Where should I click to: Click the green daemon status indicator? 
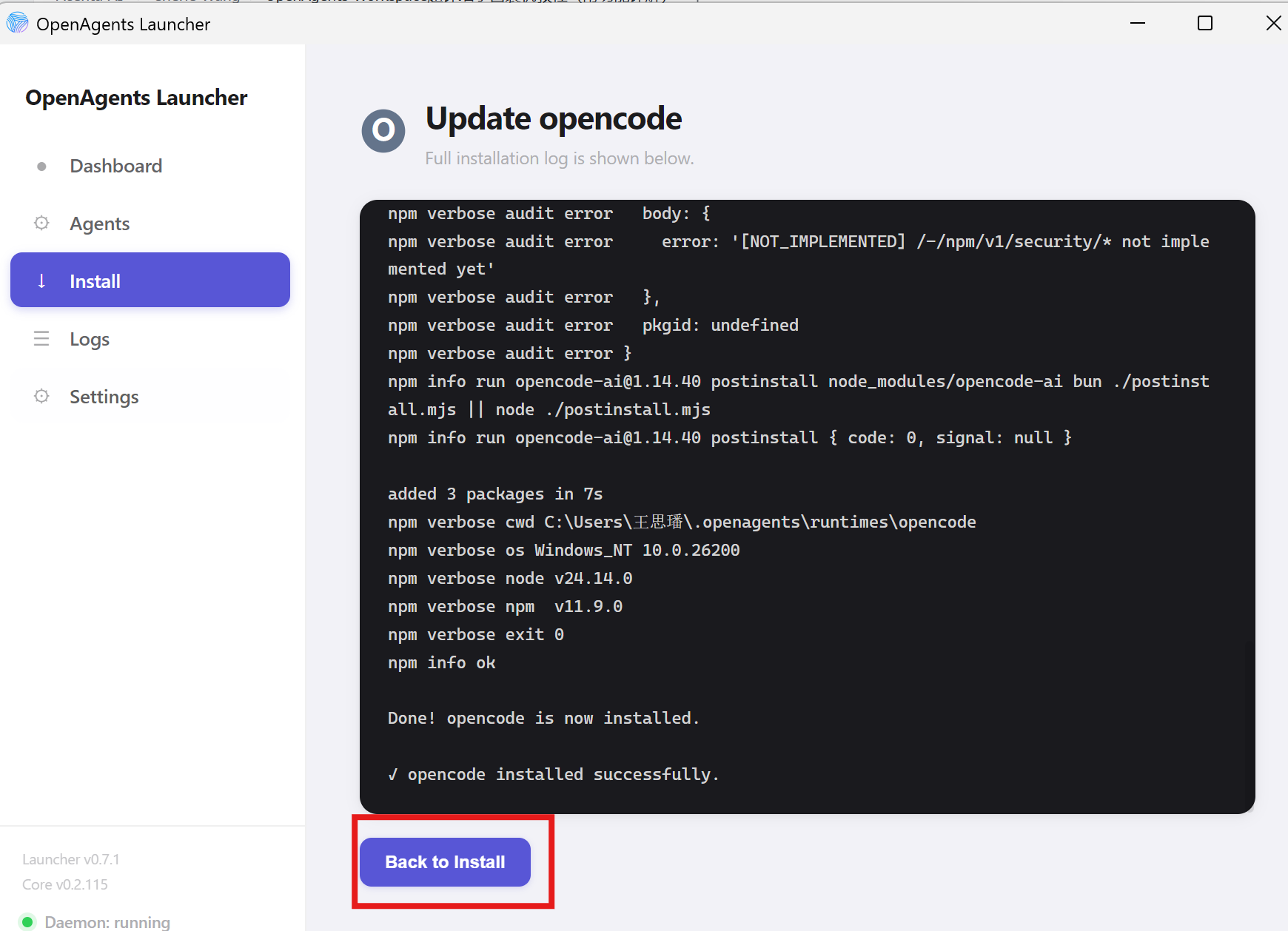click(27, 922)
